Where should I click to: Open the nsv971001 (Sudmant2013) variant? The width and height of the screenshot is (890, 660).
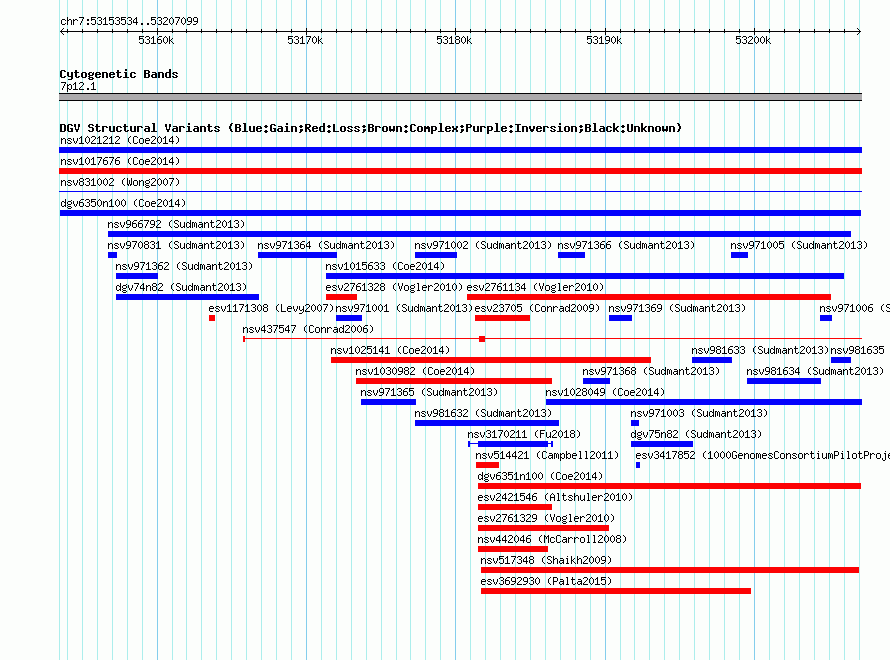[404, 308]
